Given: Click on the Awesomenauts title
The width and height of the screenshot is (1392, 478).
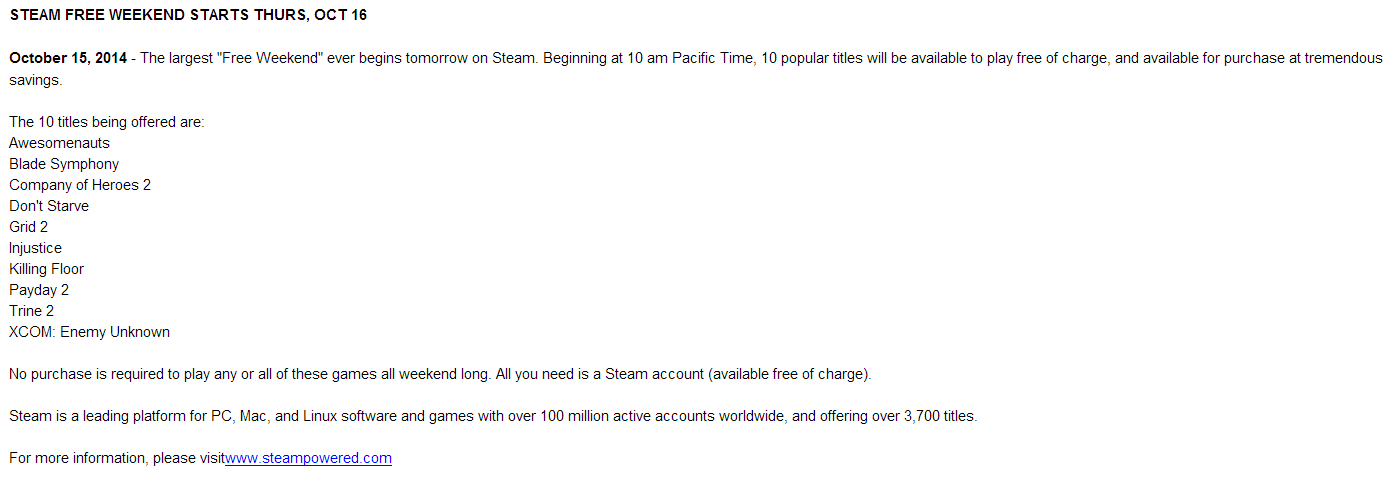Looking at the screenshot, I should point(59,143).
